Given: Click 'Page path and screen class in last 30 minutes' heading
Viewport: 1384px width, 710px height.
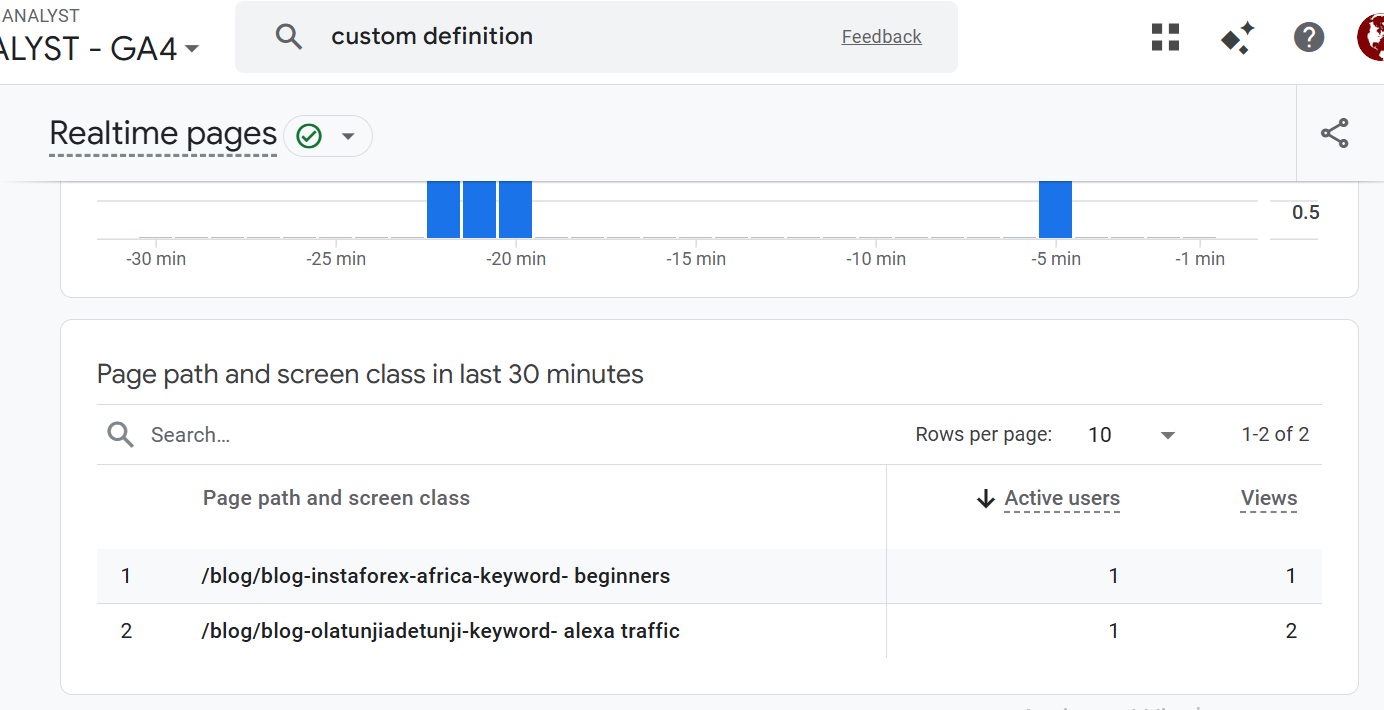Looking at the screenshot, I should pos(370,375).
